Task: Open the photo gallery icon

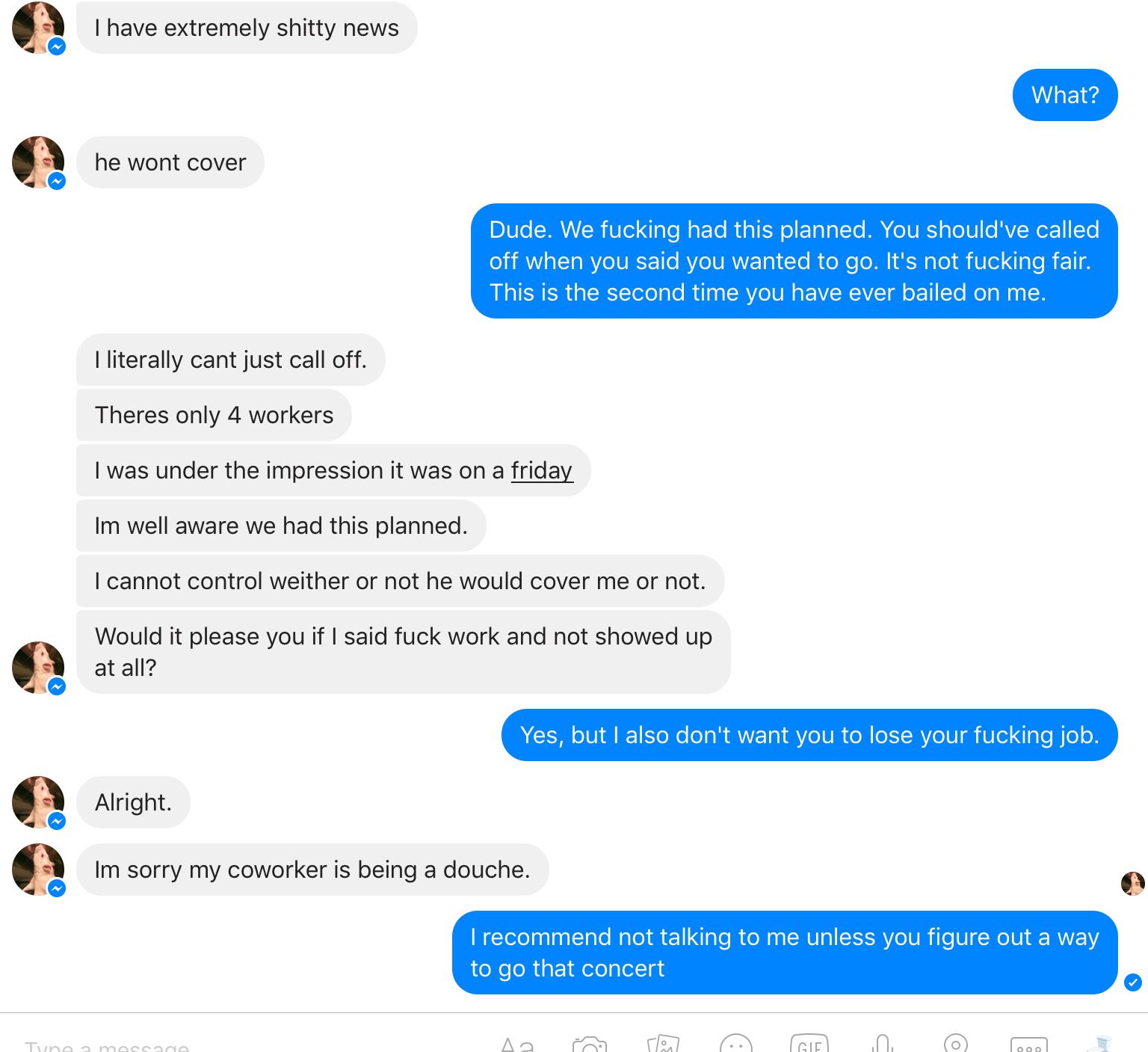Action: [x=663, y=1044]
